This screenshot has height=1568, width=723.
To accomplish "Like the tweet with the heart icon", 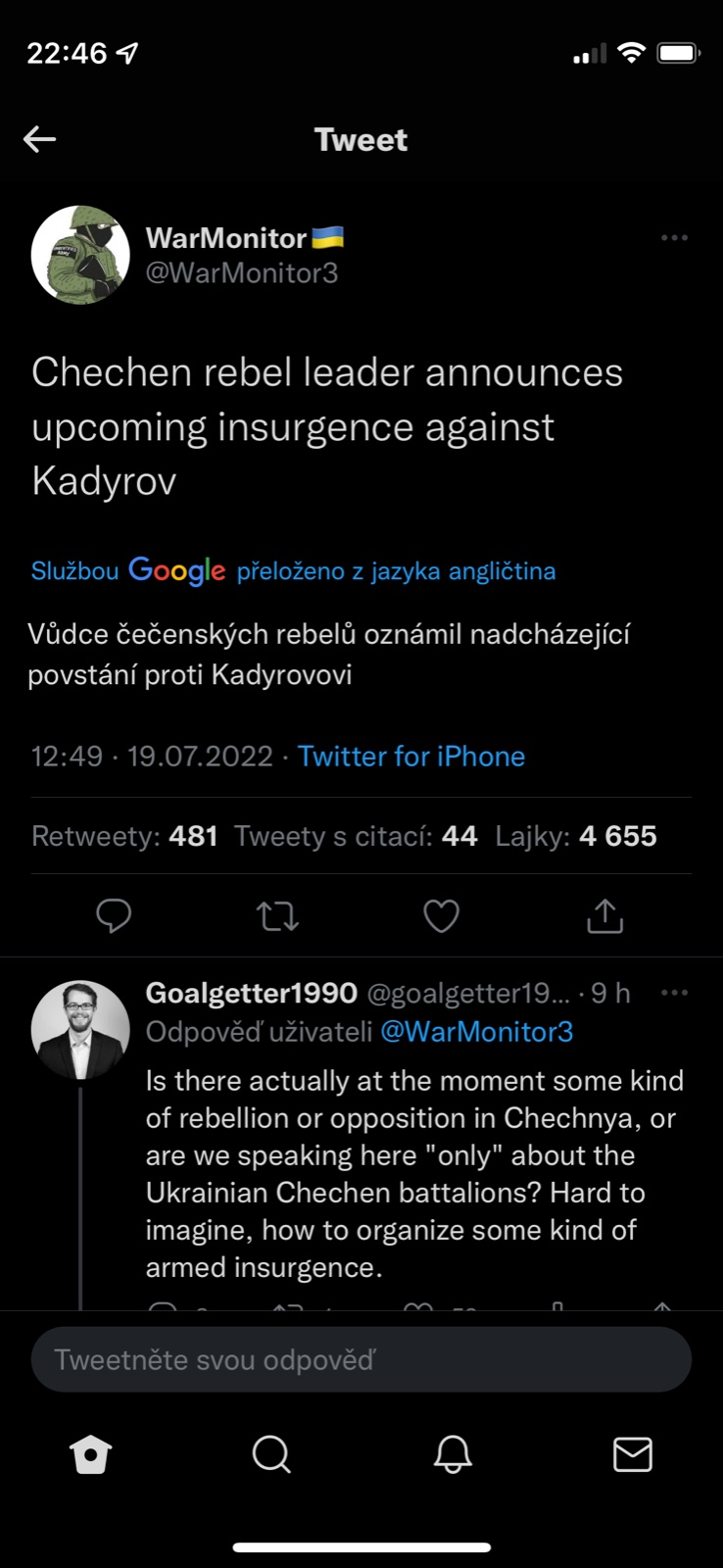I will tap(441, 916).
